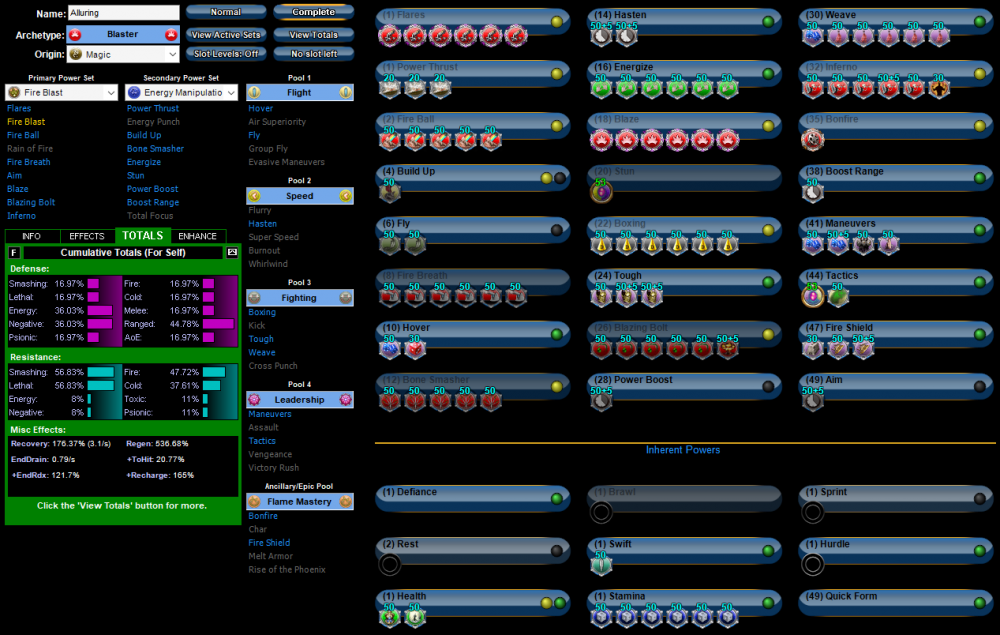Image resolution: width=1000 pixels, height=635 pixels.
Task: Toggle the dark indicator on Fly power
Action: (557, 229)
